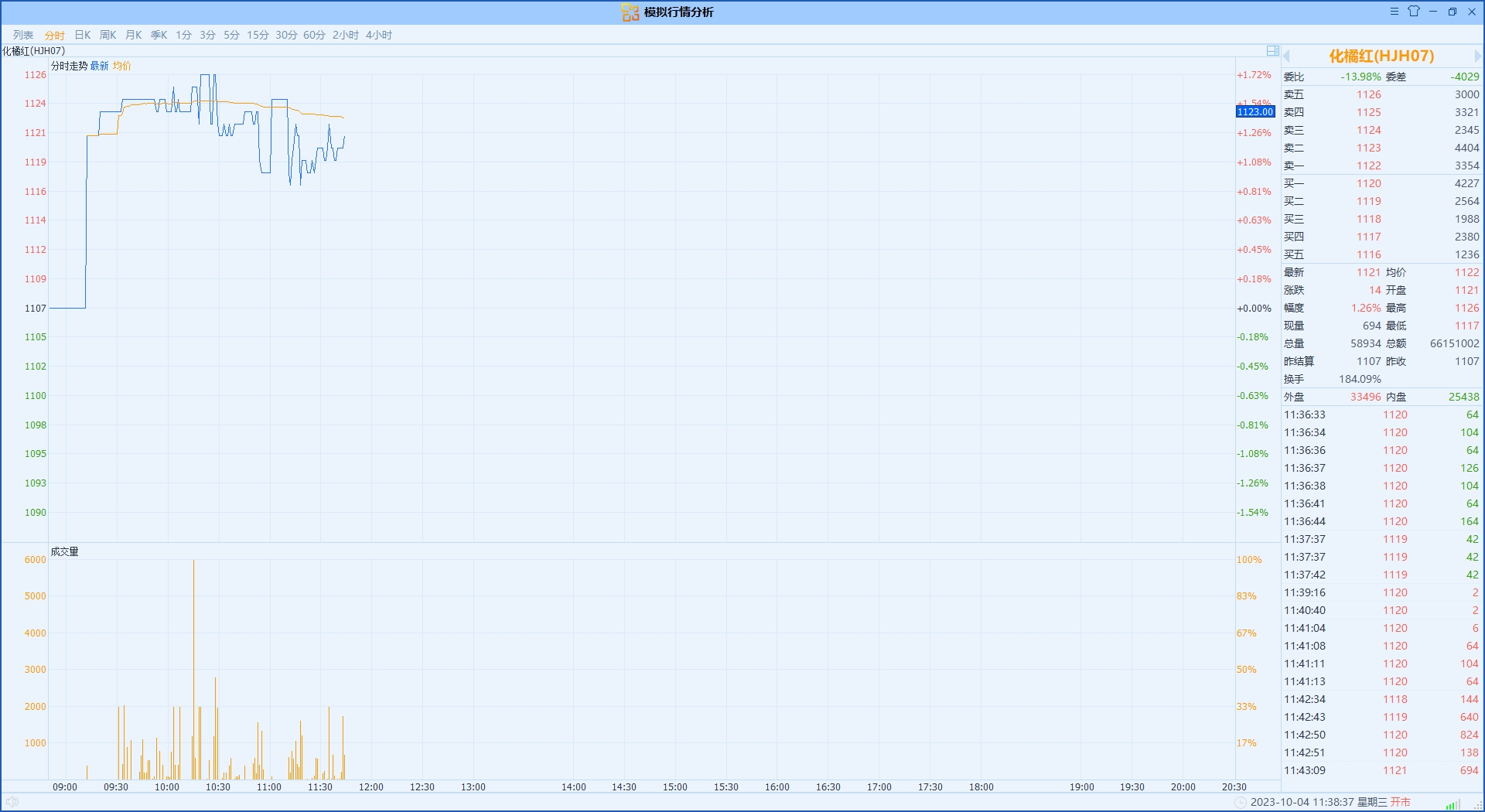Viewport: 1485px width, 812px height.
Task: Click the orange 化橘红(HJH07) panel header
Action: click(x=1381, y=56)
